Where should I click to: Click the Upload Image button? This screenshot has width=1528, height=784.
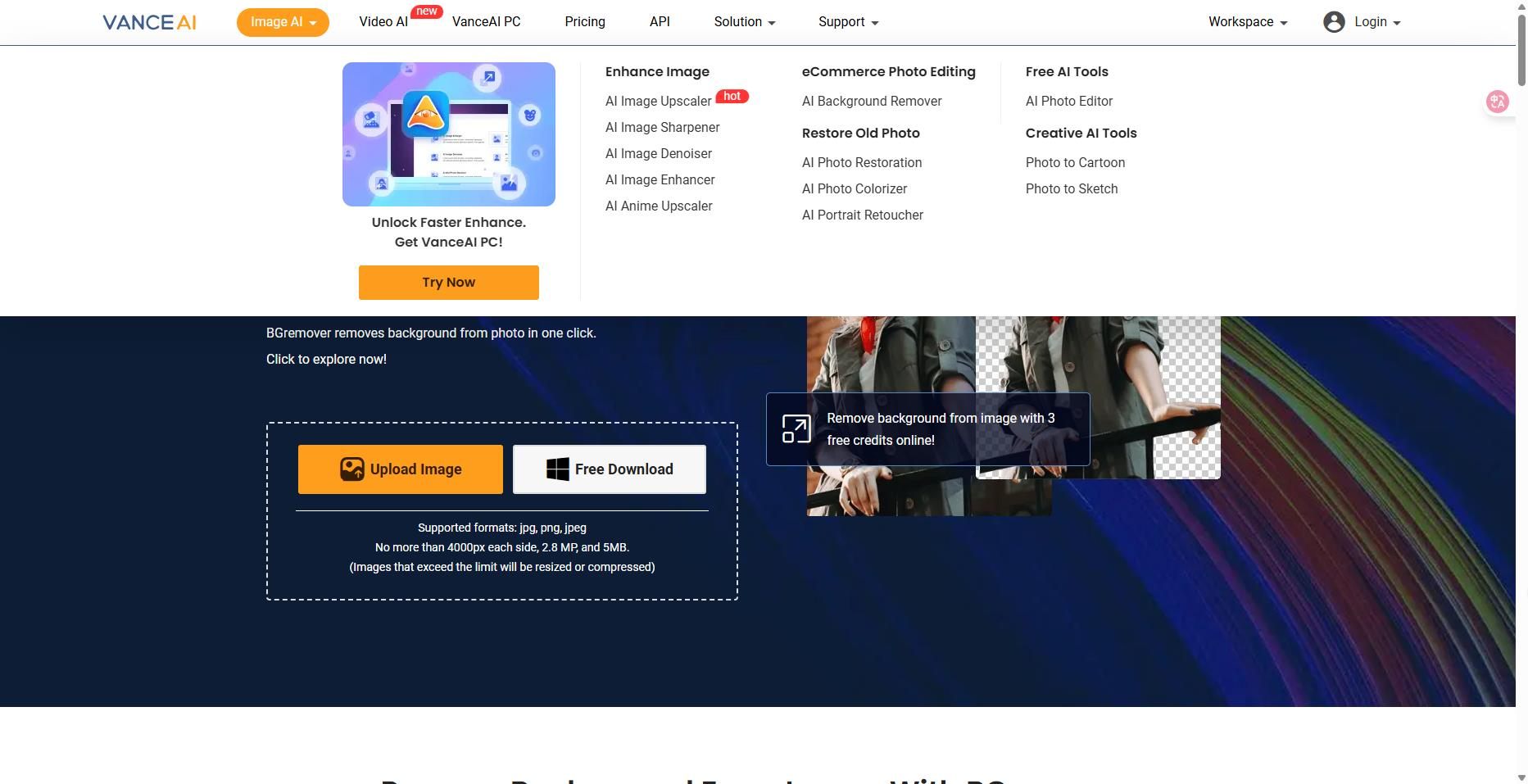[x=401, y=469]
